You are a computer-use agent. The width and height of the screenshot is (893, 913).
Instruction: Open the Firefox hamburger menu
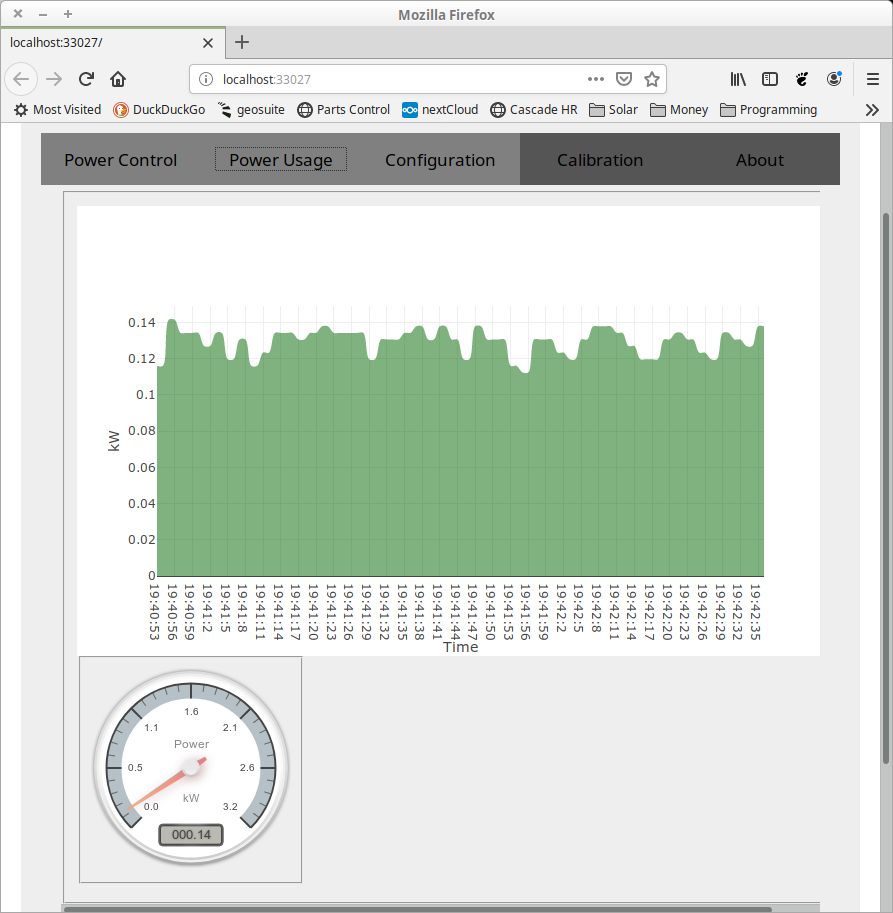pos(872,79)
